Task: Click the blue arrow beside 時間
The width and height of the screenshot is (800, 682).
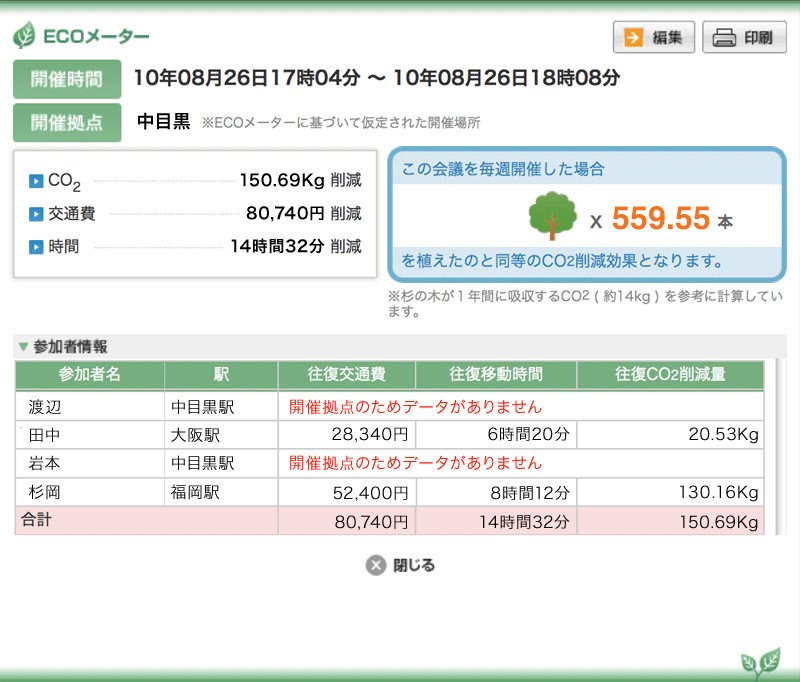Action: coord(36,247)
